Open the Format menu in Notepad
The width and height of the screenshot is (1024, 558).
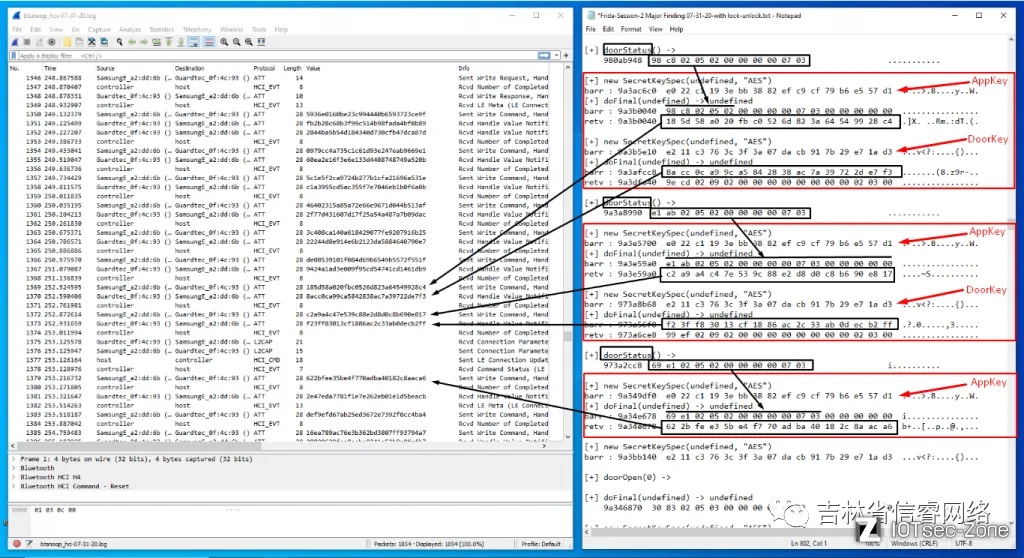coord(631,29)
